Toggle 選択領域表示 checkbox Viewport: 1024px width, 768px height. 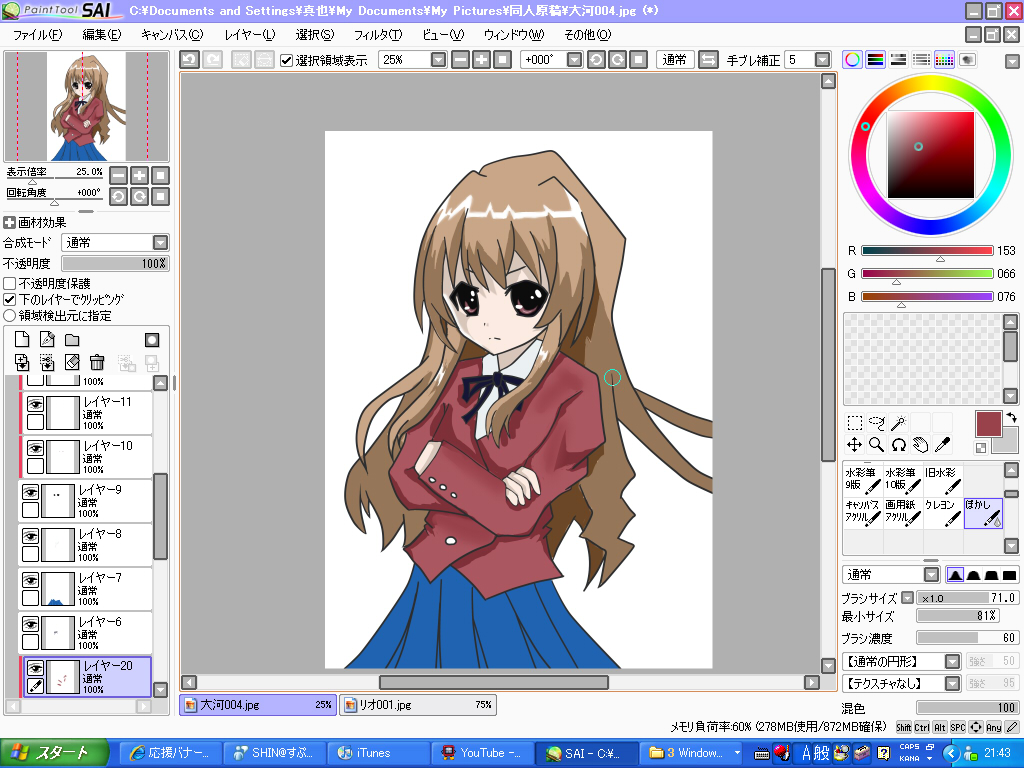click(286, 61)
